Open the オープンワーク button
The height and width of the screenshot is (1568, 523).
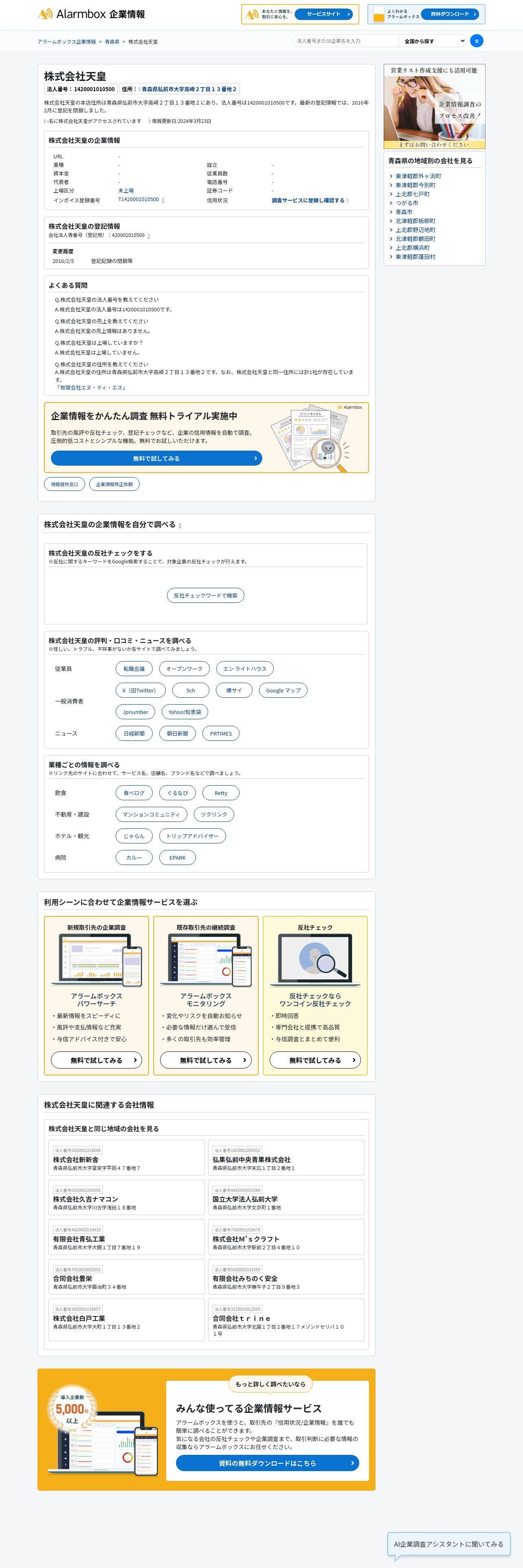tap(185, 669)
